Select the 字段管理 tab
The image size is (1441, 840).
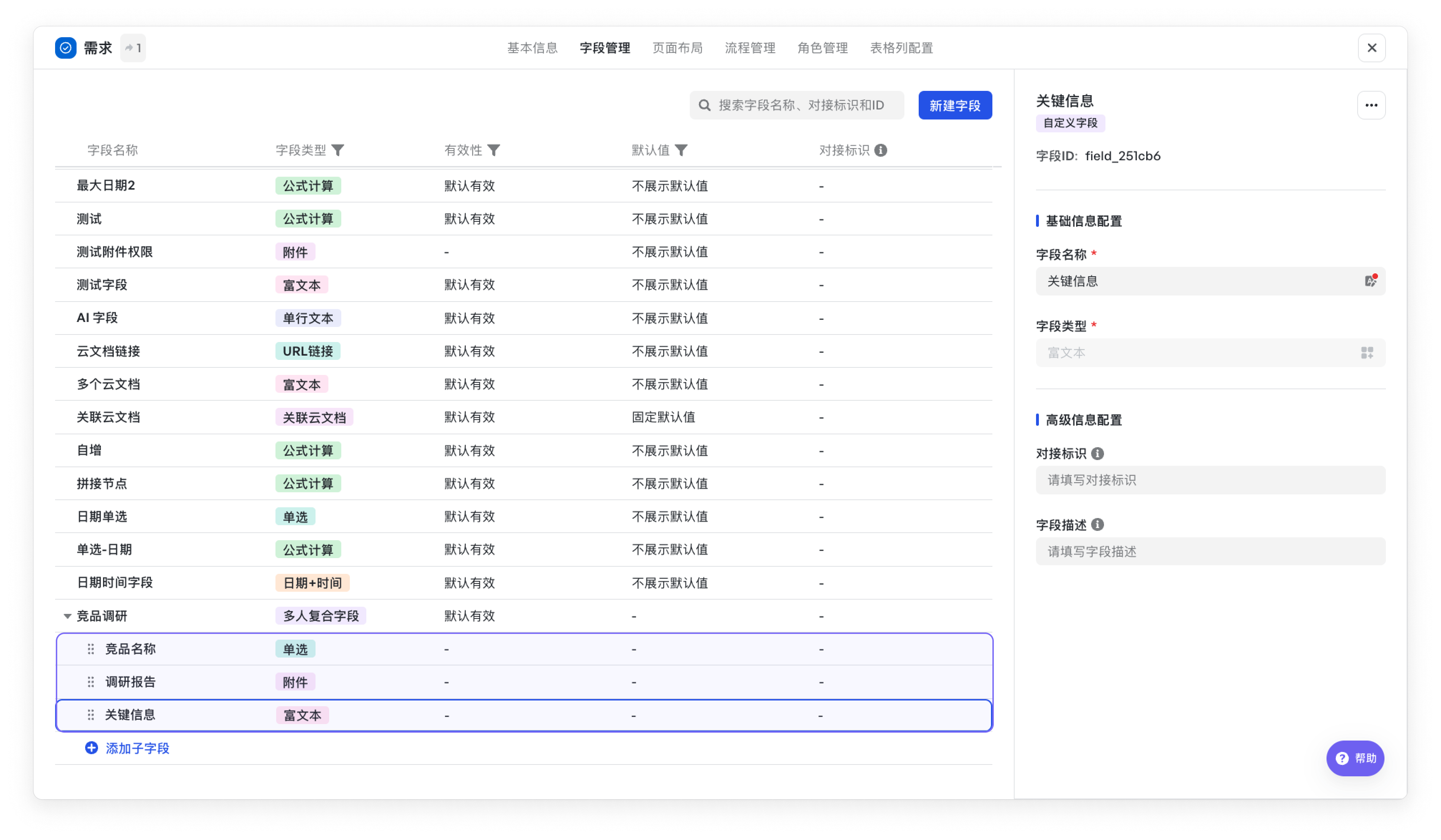point(605,48)
